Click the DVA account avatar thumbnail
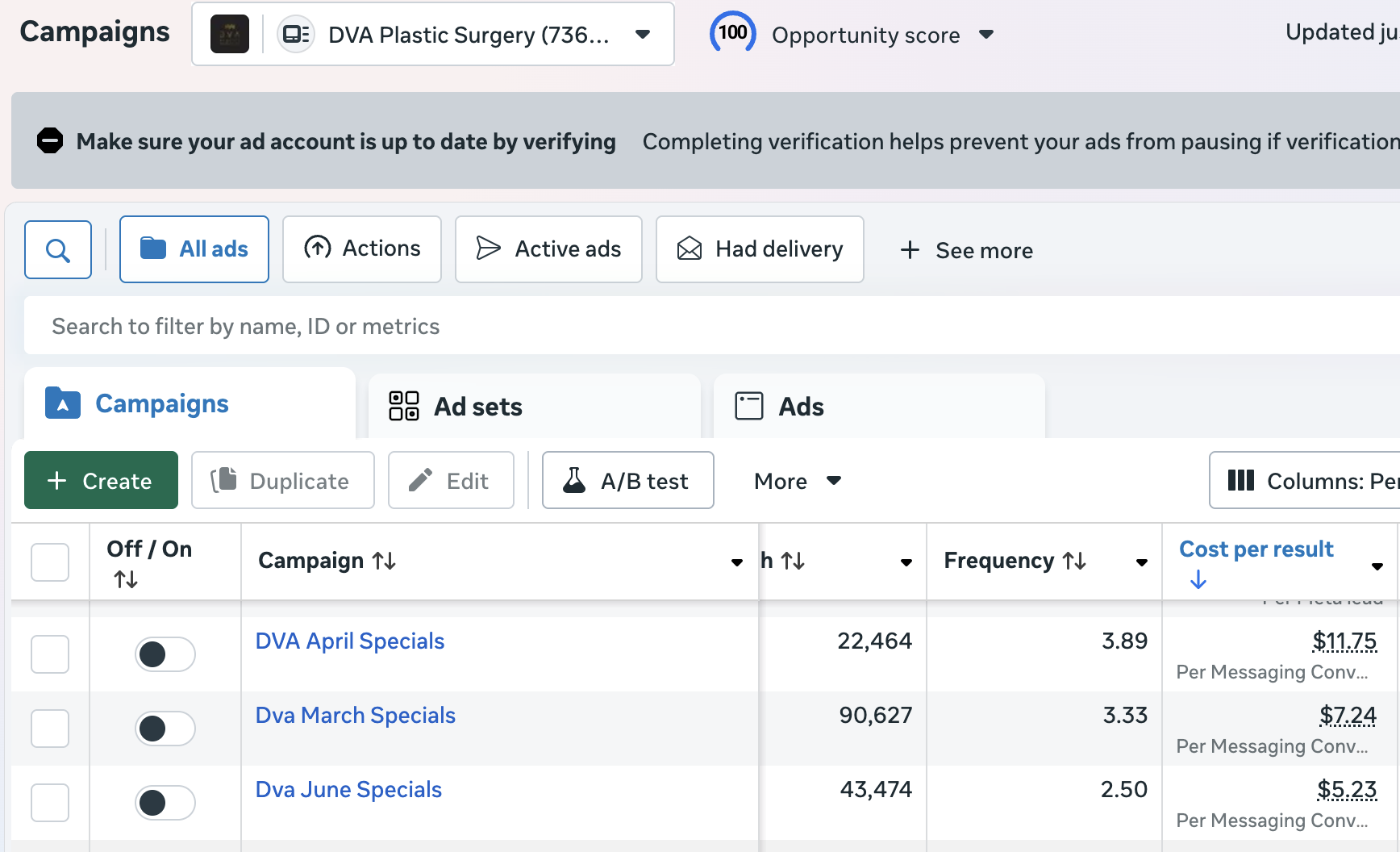Screen dimensions: 1400x852 click(230, 35)
